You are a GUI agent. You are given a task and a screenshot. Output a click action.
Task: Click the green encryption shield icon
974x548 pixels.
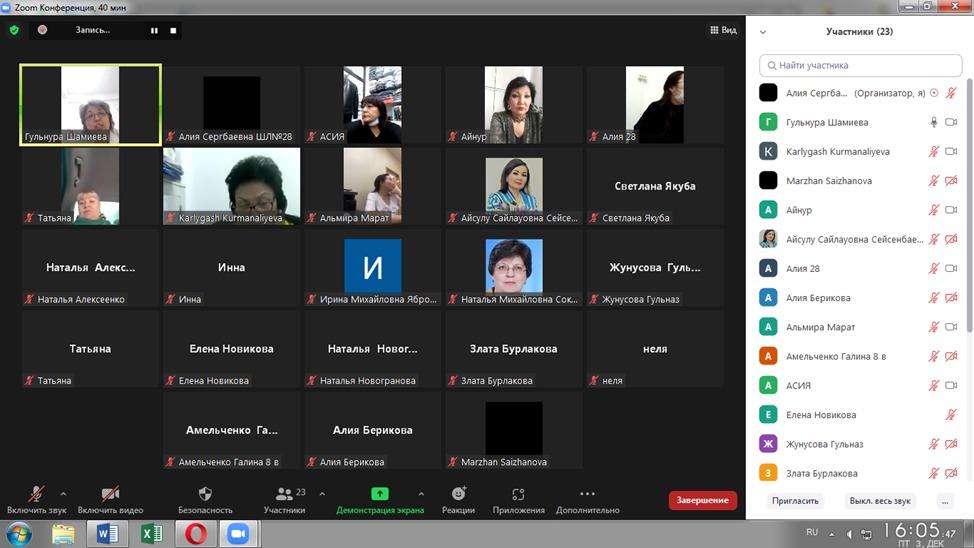[14, 30]
